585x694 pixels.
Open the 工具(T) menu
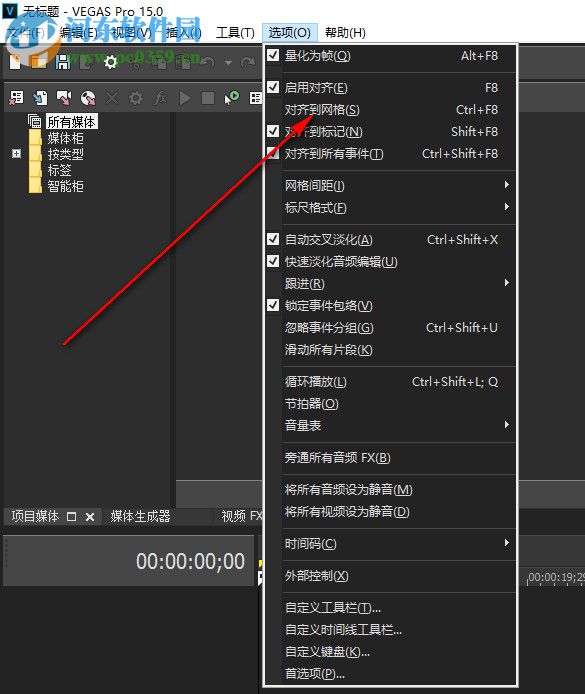235,33
